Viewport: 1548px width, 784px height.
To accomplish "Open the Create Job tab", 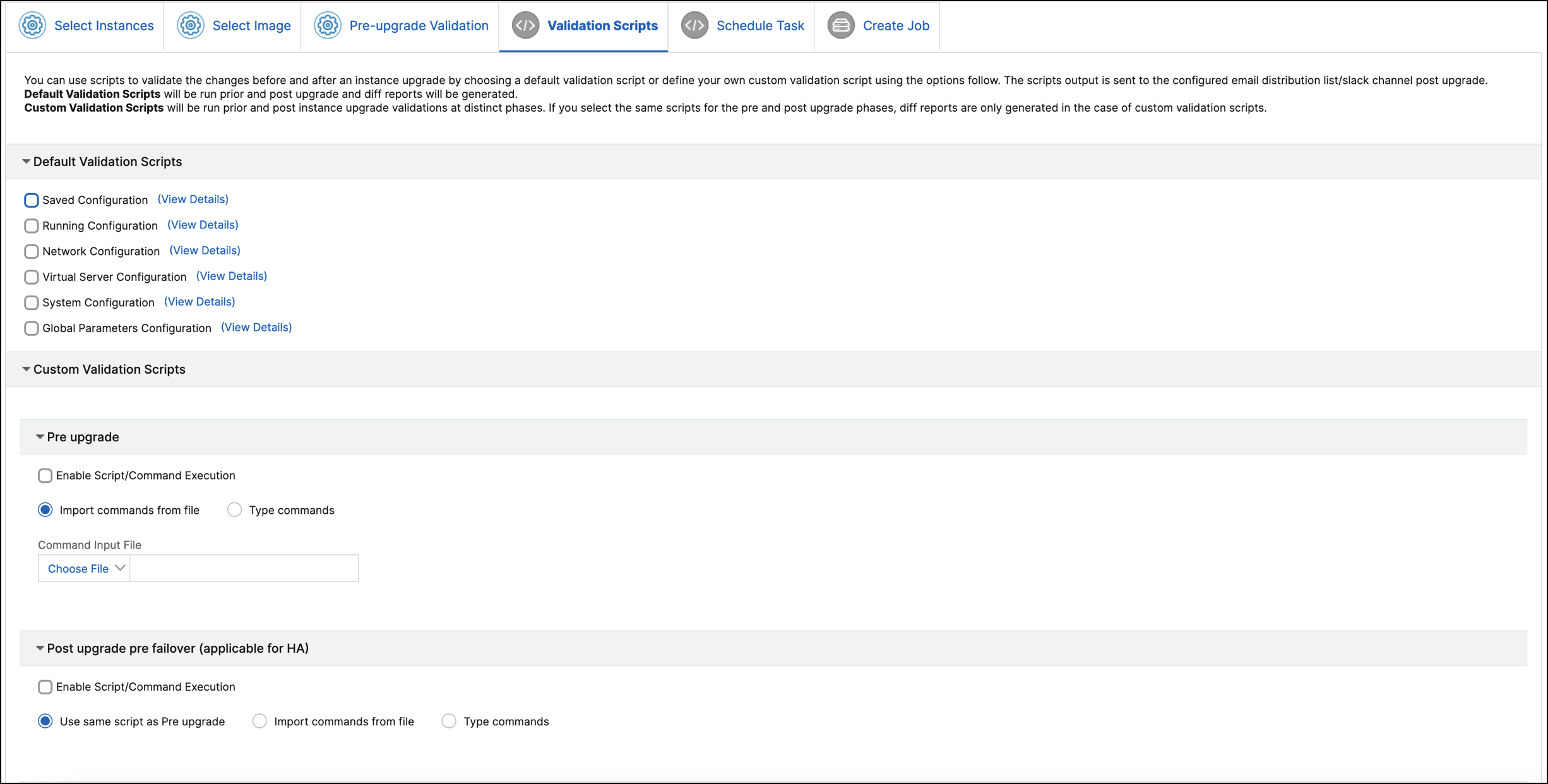I will [877, 26].
